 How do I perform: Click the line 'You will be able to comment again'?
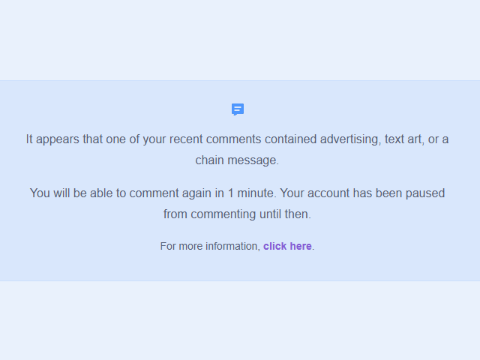237,193
